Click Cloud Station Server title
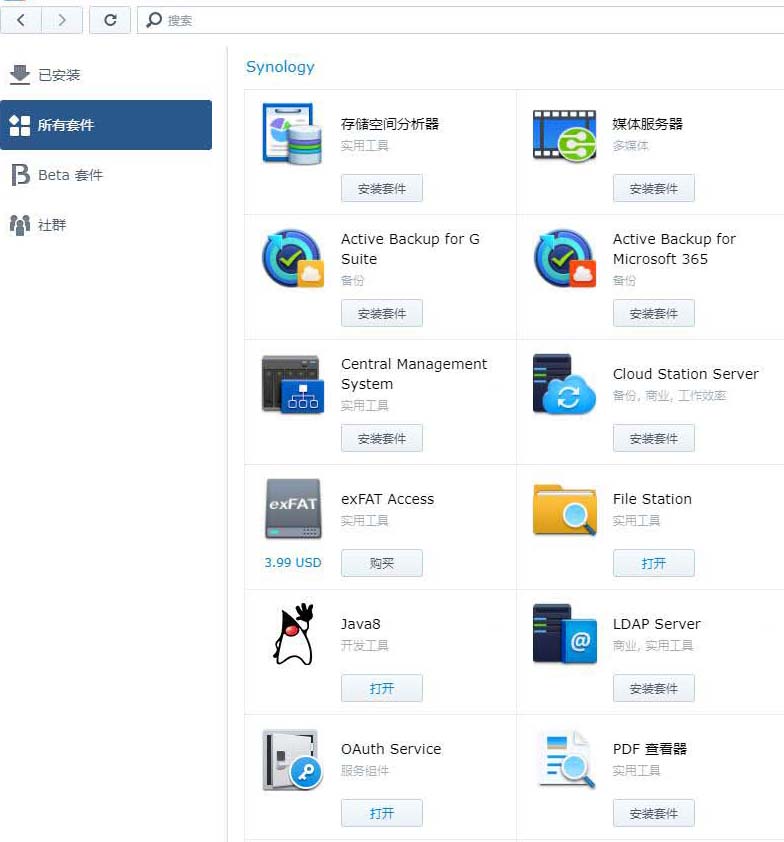 coord(686,374)
